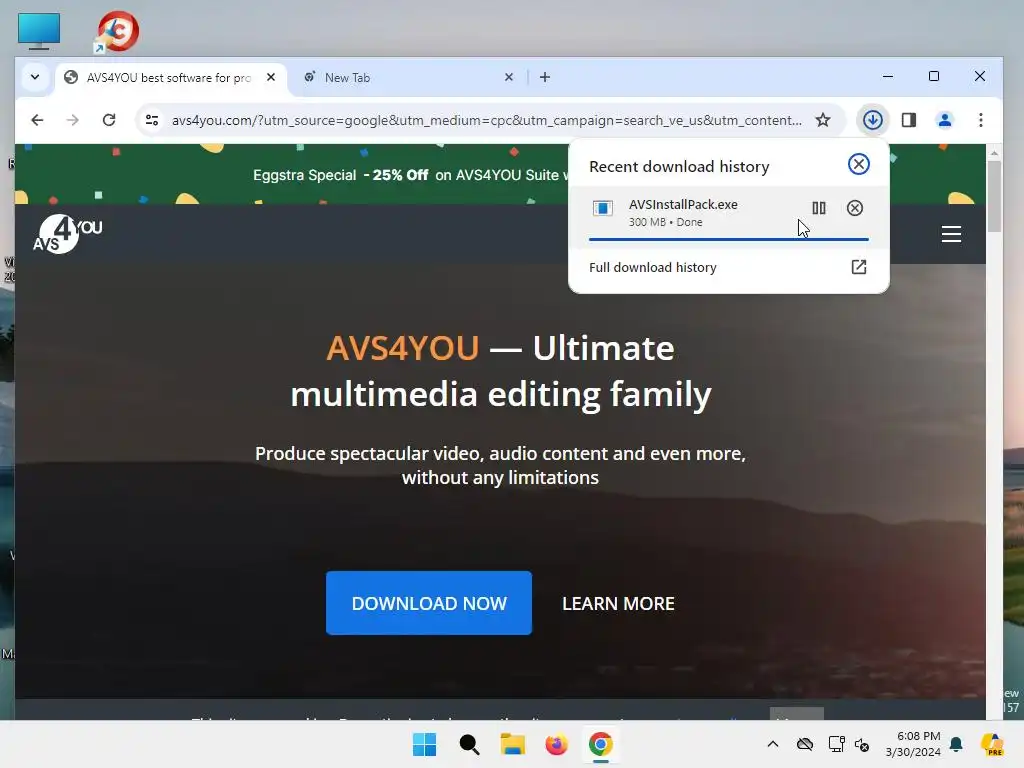Open Windows taskbar search

(469, 744)
